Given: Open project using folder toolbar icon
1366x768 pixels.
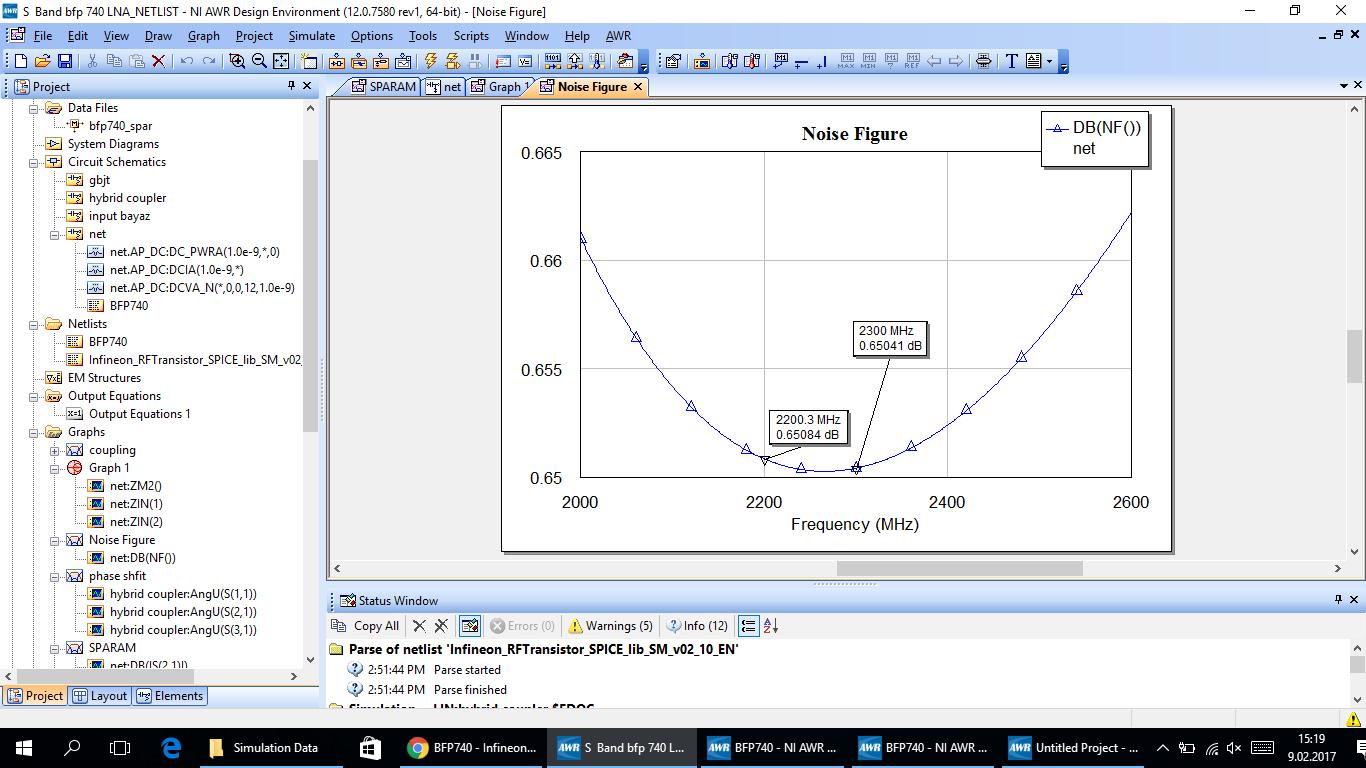Looking at the screenshot, I should (42, 61).
